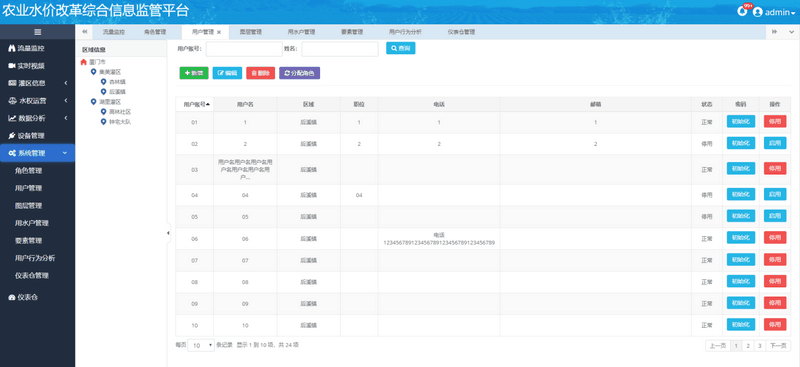Open the admin user dropdown
This screenshot has height=367, width=800.
pos(774,12)
